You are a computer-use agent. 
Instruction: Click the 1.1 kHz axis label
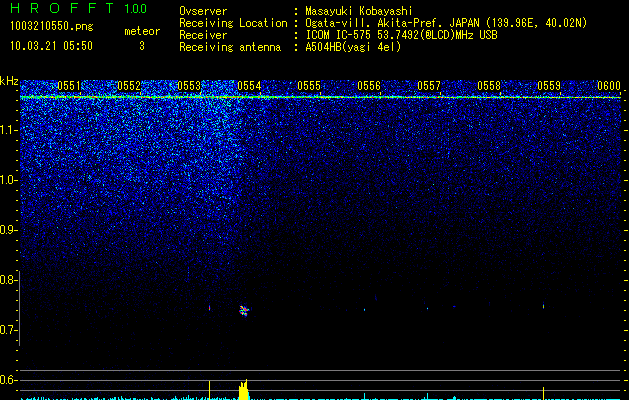[x=8, y=130]
